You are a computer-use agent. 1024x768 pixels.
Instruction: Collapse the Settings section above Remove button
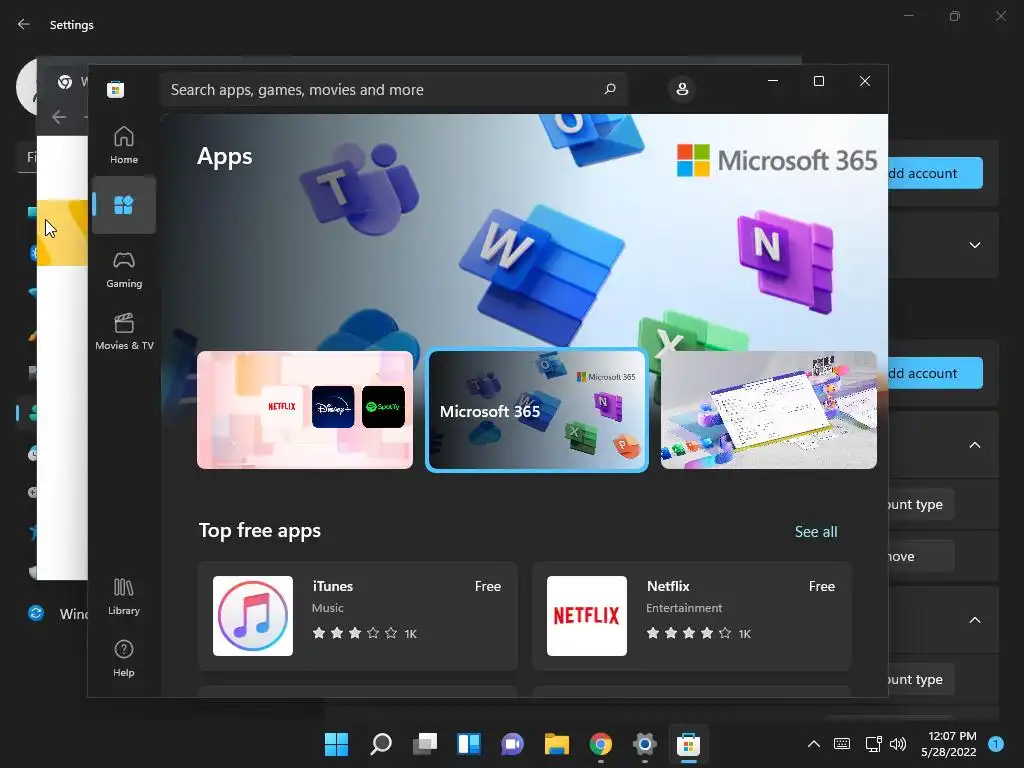[974, 445]
